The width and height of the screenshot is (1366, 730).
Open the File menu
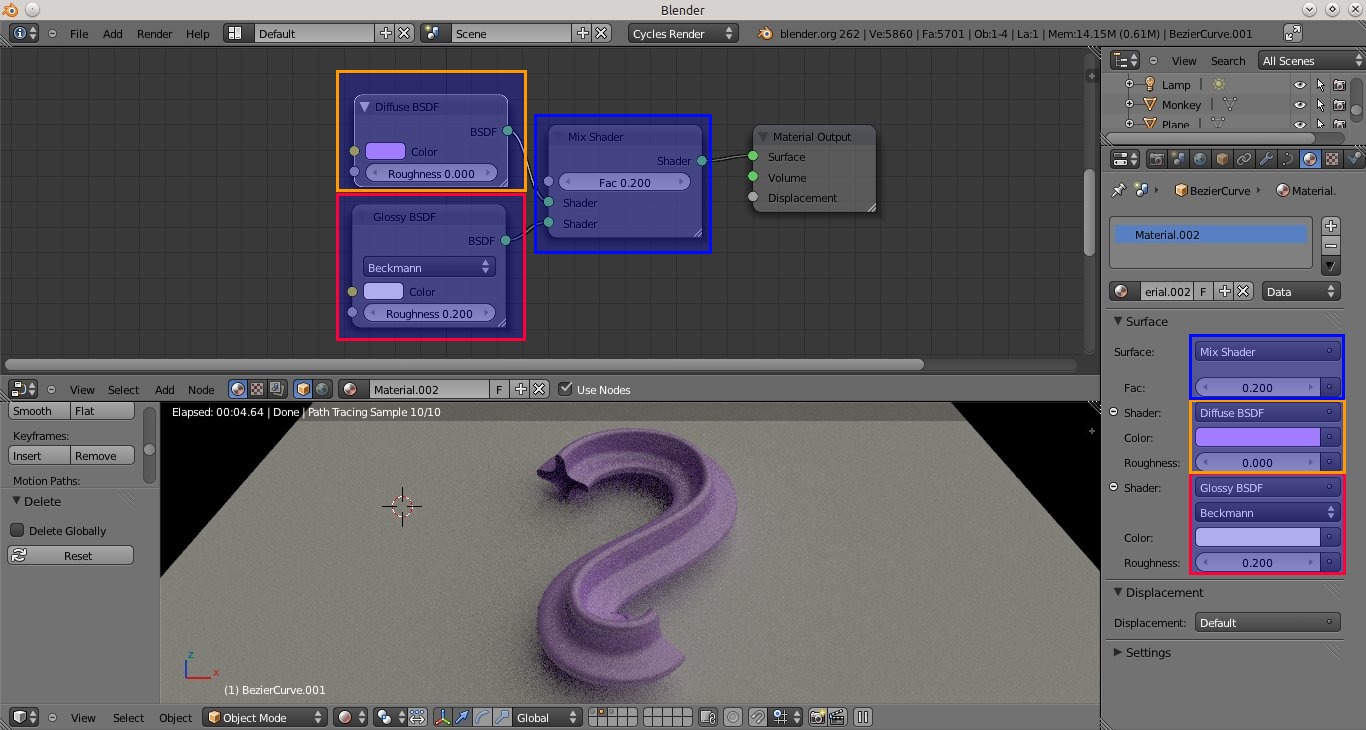(79, 33)
